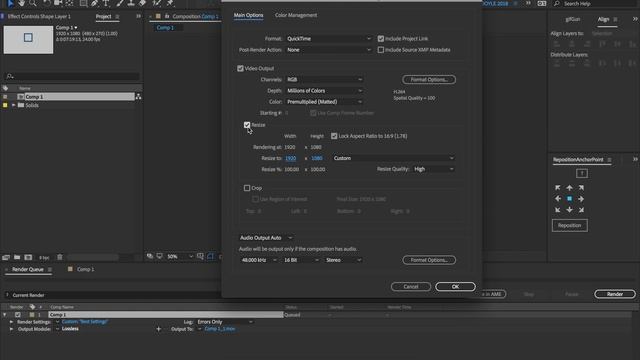This screenshot has height=360, width=640.
Task: Set anchor point to center square
Action: (x=569, y=199)
